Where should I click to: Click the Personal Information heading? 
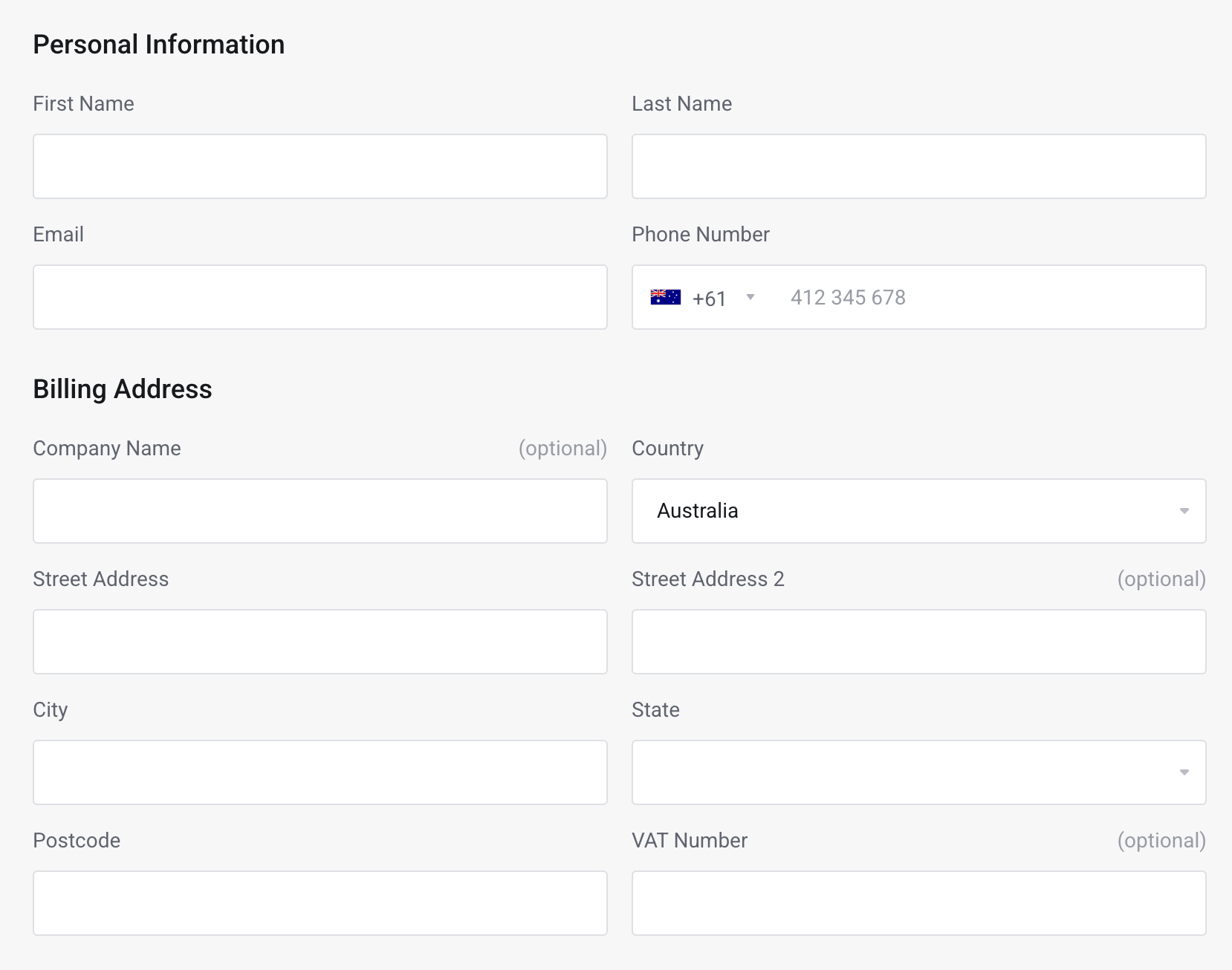click(159, 45)
